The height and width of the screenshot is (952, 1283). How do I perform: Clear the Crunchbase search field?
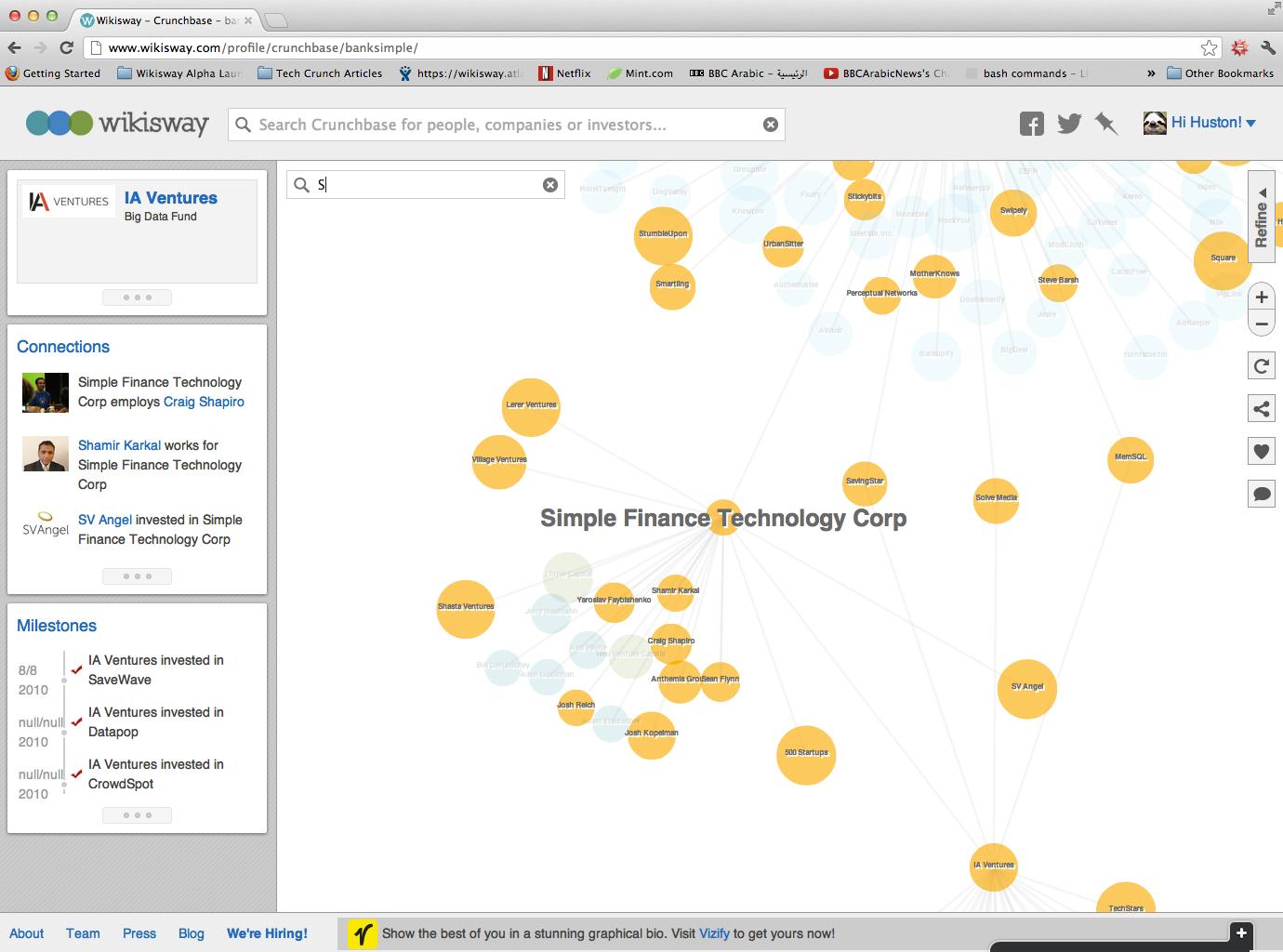(771, 125)
